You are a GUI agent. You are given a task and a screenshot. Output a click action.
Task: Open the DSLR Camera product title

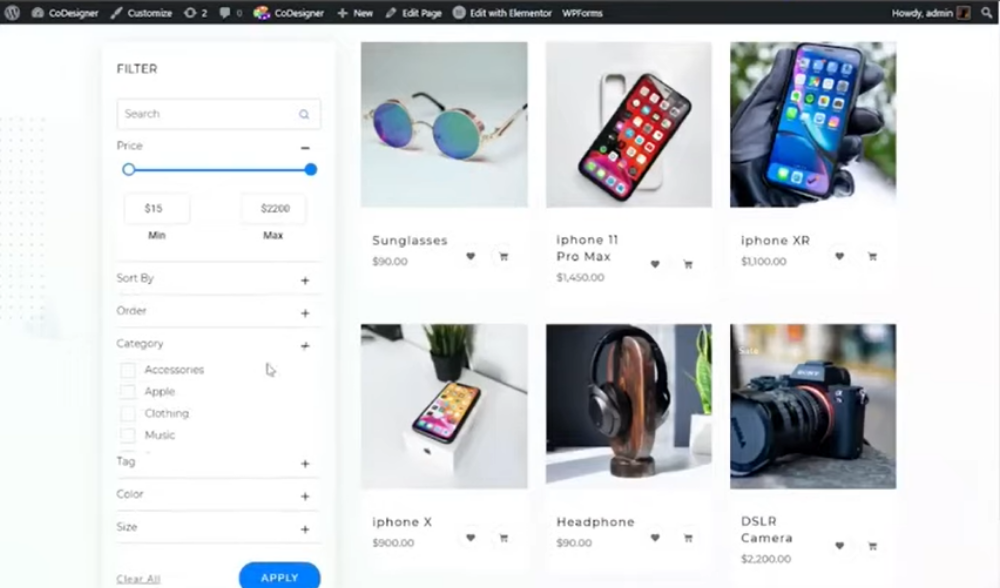767,529
